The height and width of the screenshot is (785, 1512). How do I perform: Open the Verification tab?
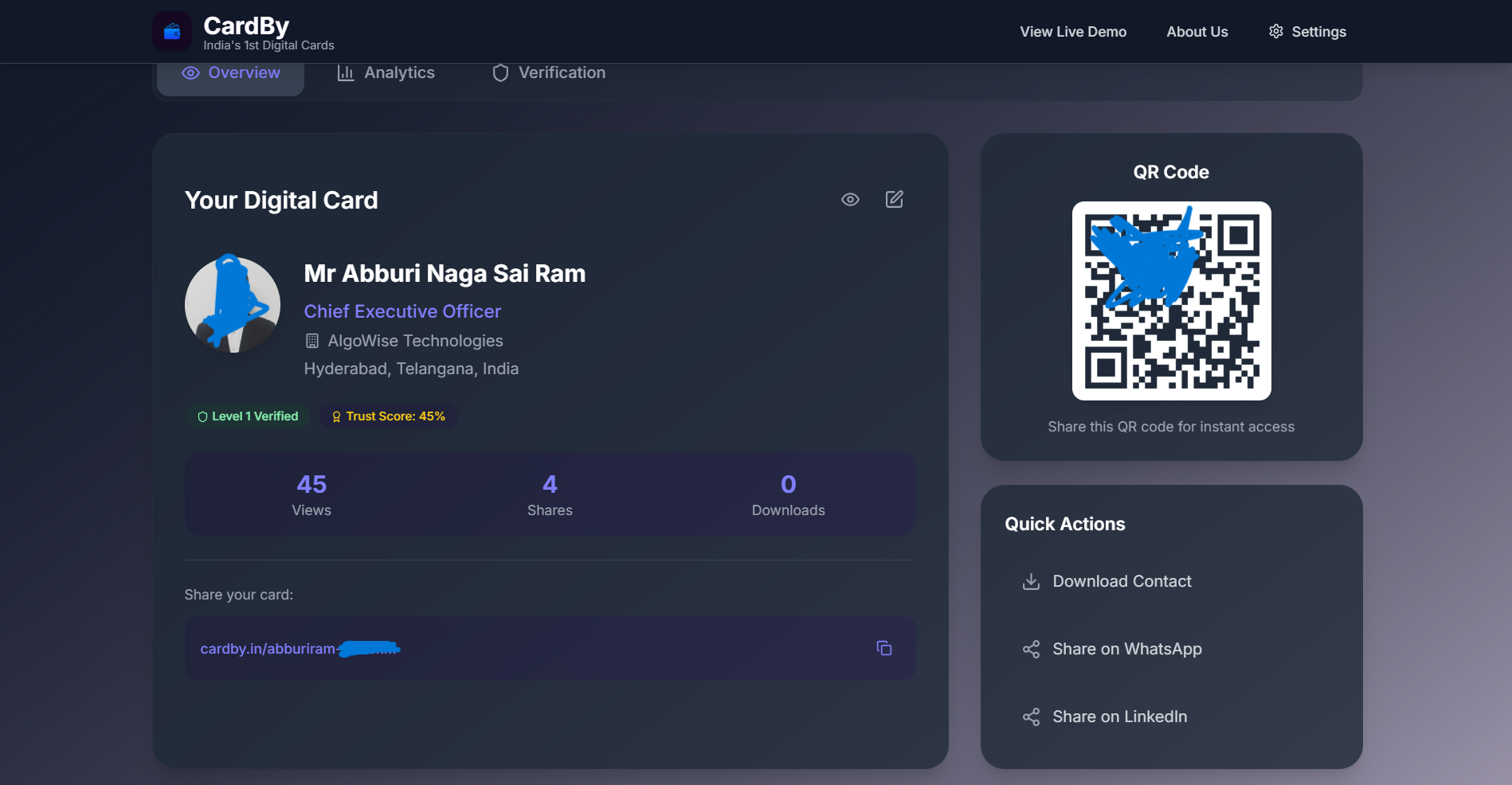(x=549, y=73)
